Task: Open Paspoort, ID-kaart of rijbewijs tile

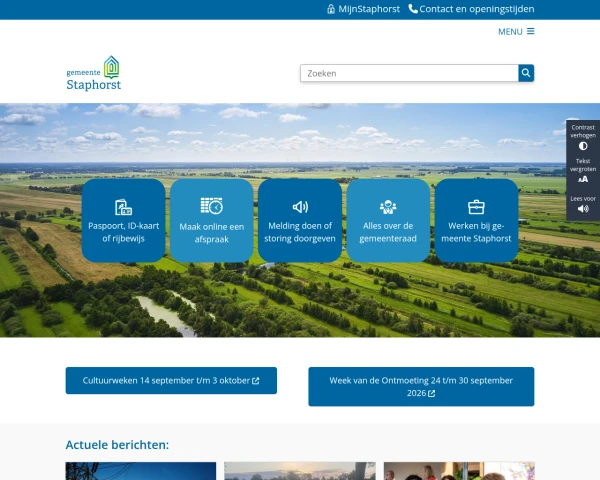Action: (x=123, y=220)
